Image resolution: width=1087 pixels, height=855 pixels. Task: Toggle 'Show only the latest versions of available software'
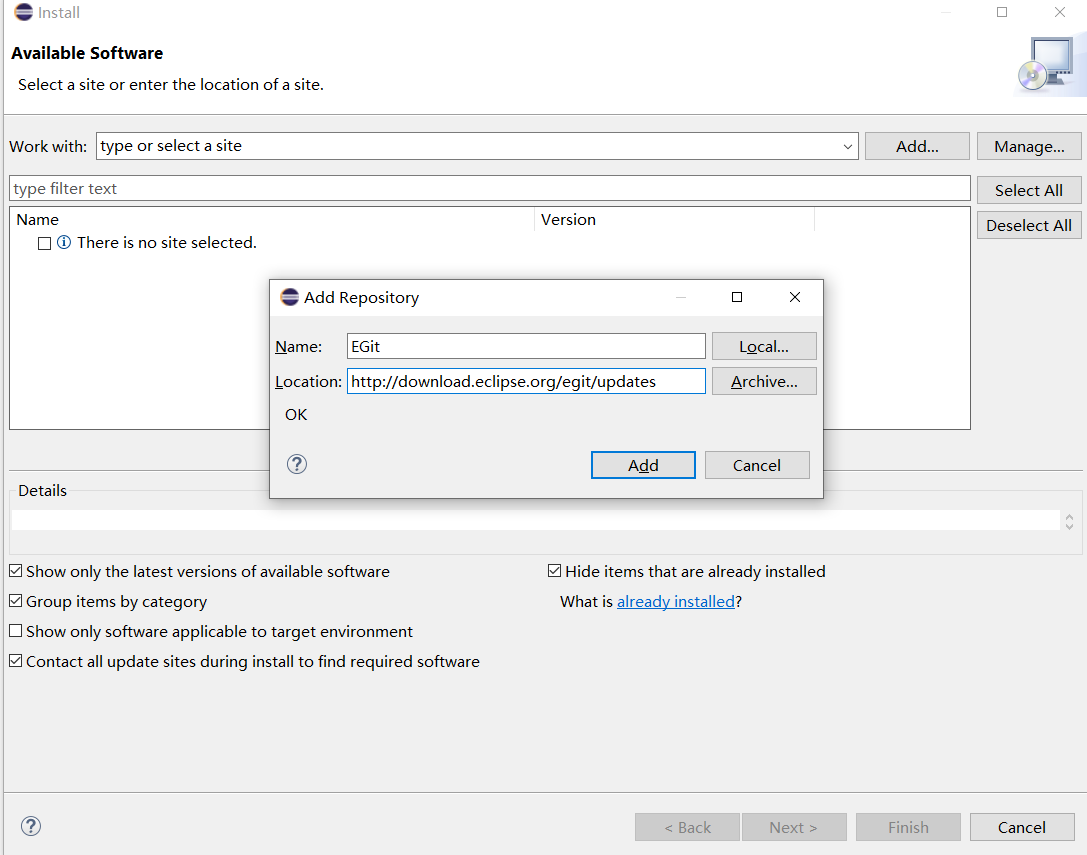16,571
